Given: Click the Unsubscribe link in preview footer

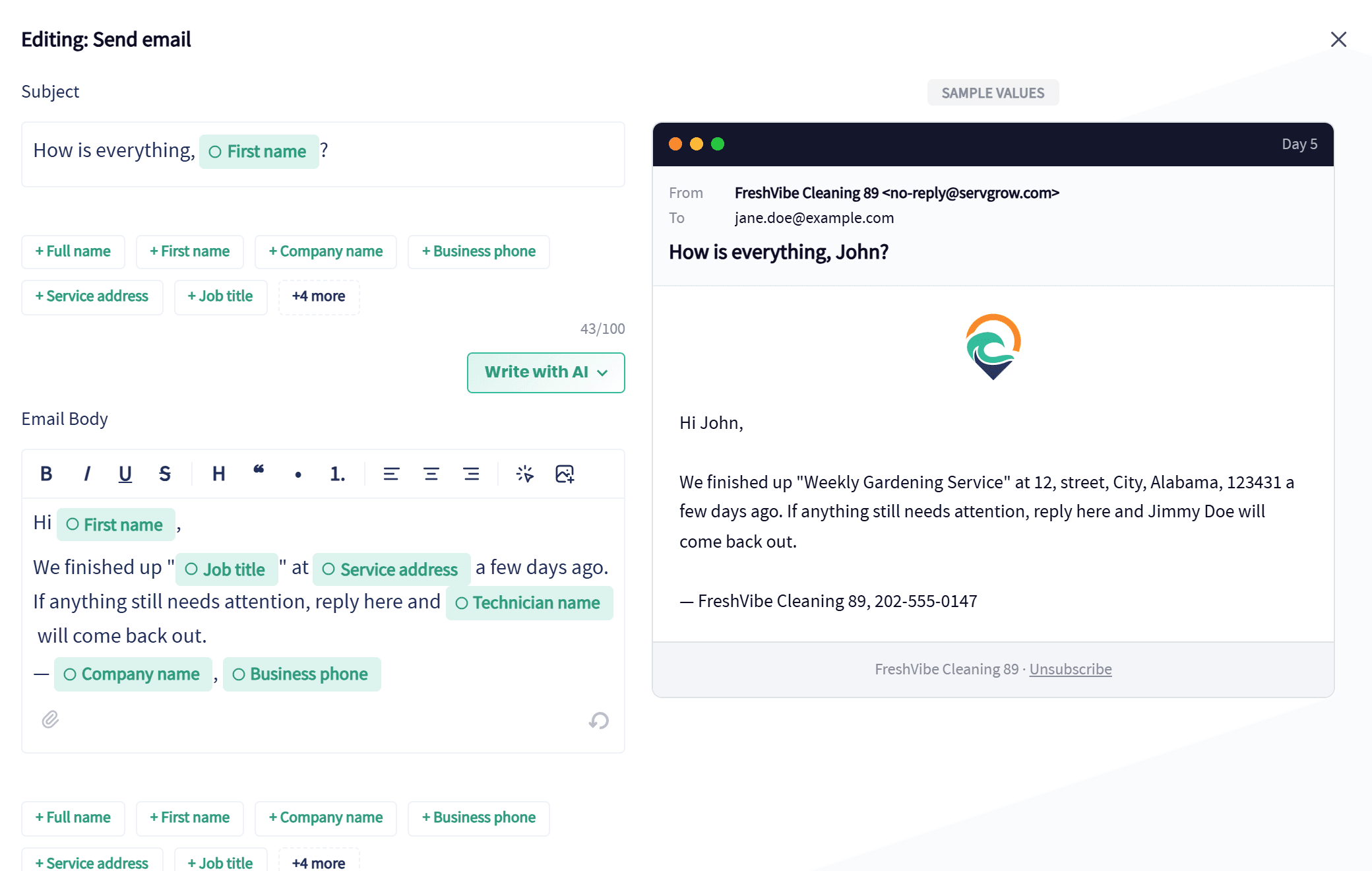Looking at the screenshot, I should (x=1071, y=669).
